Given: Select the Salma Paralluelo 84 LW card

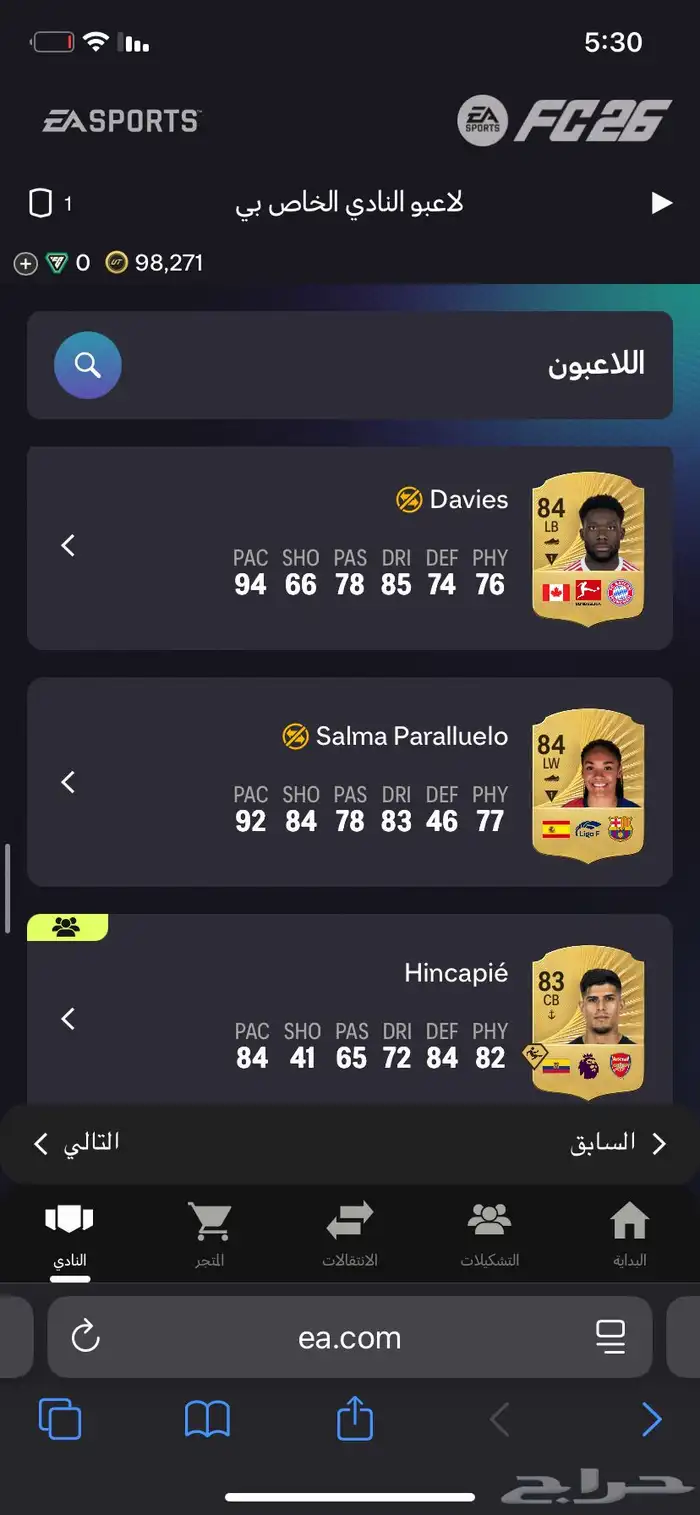Looking at the screenshot, I should [x=588, y=785].
